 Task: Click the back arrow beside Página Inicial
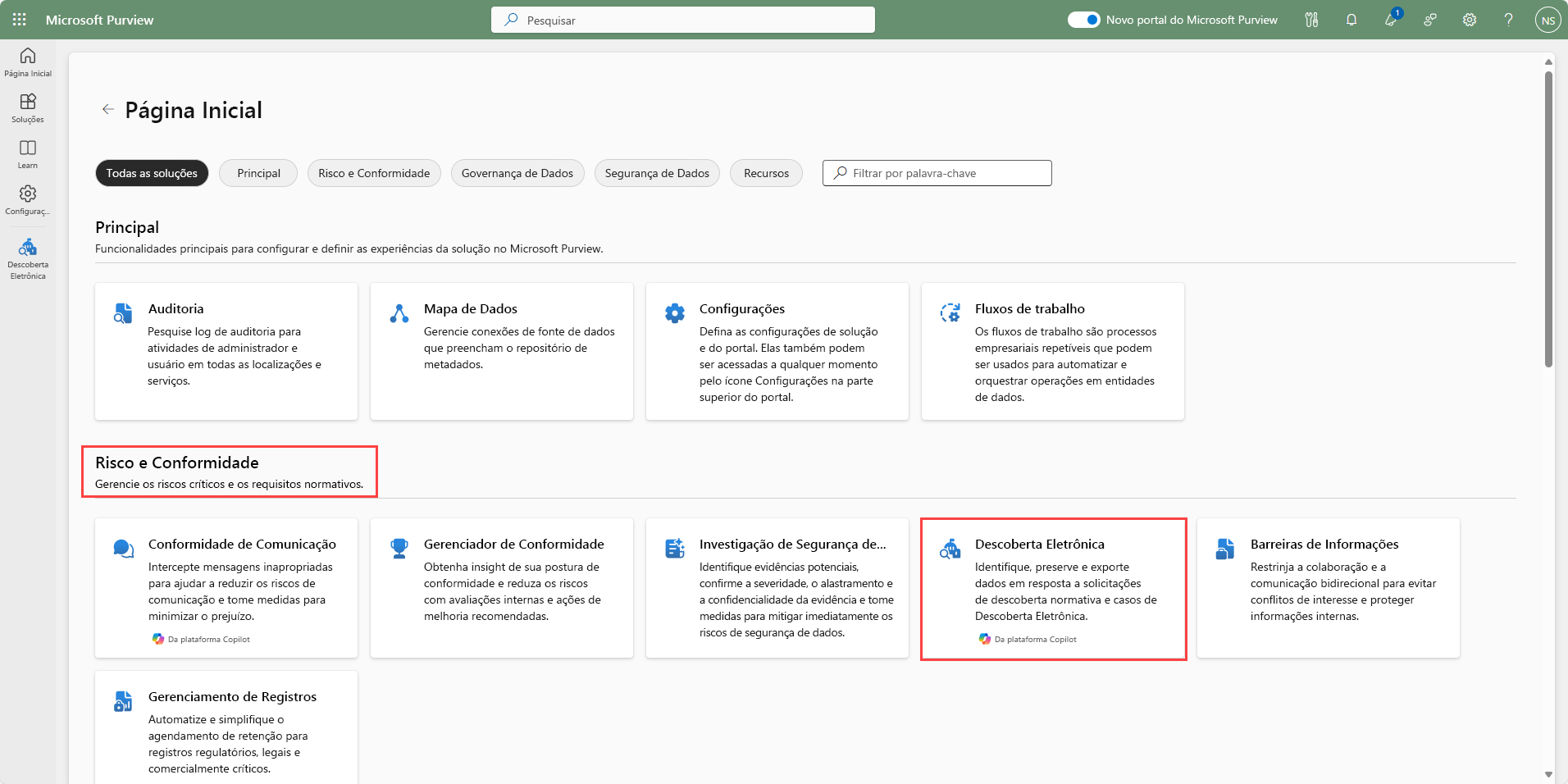click(107, 109)
